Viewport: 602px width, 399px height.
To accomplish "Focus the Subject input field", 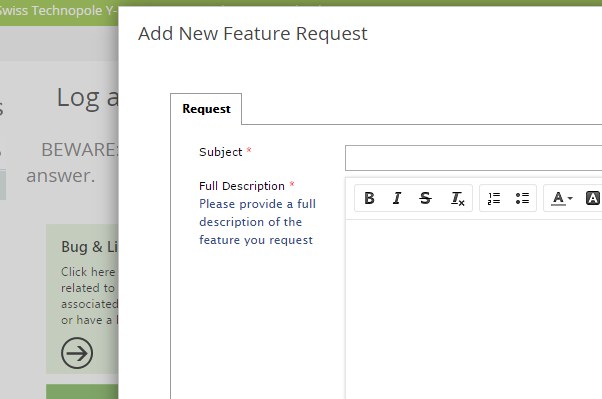I will tap(473, 158).
